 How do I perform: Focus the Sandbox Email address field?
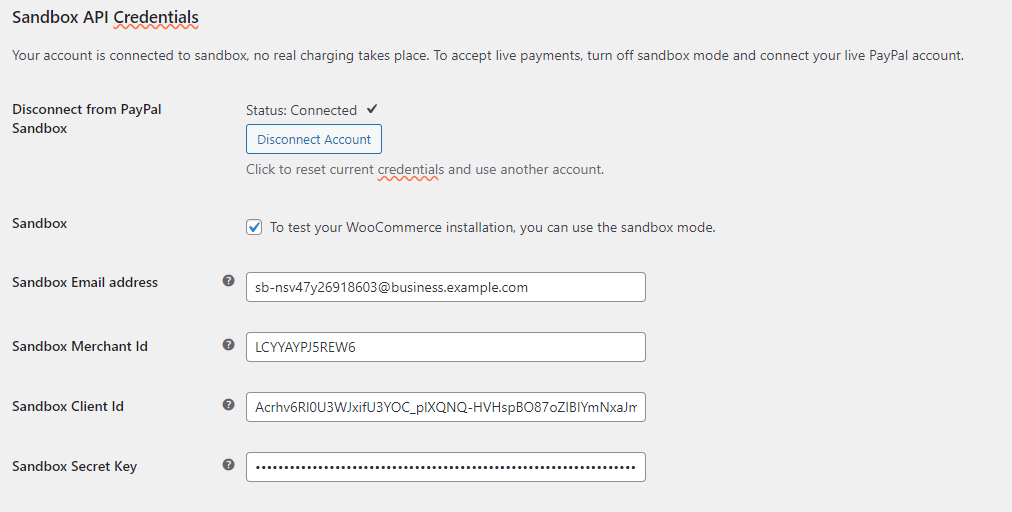tap(445, 287)
